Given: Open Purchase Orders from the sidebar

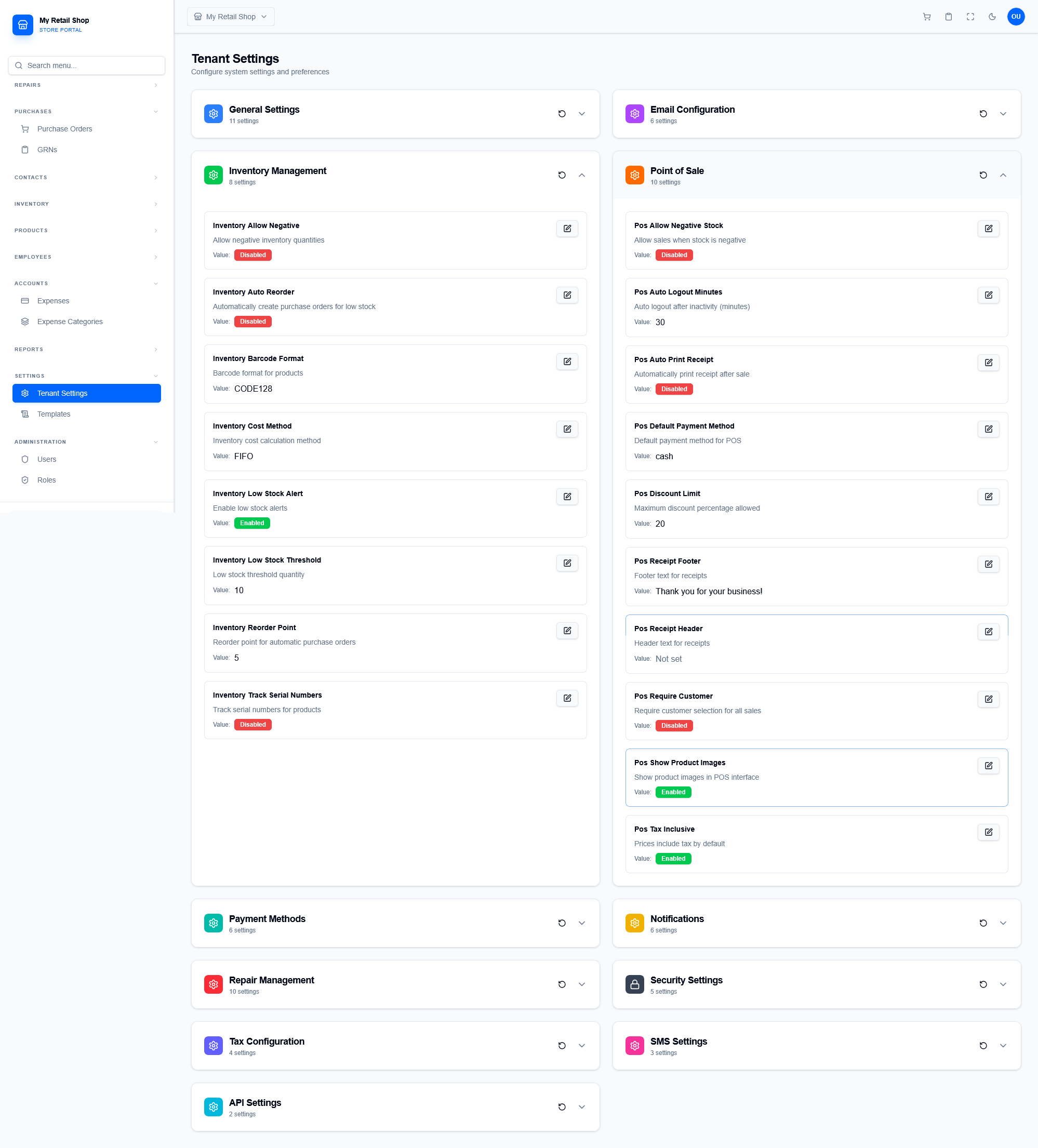Looking at the screenshot, I should [87, 129].
